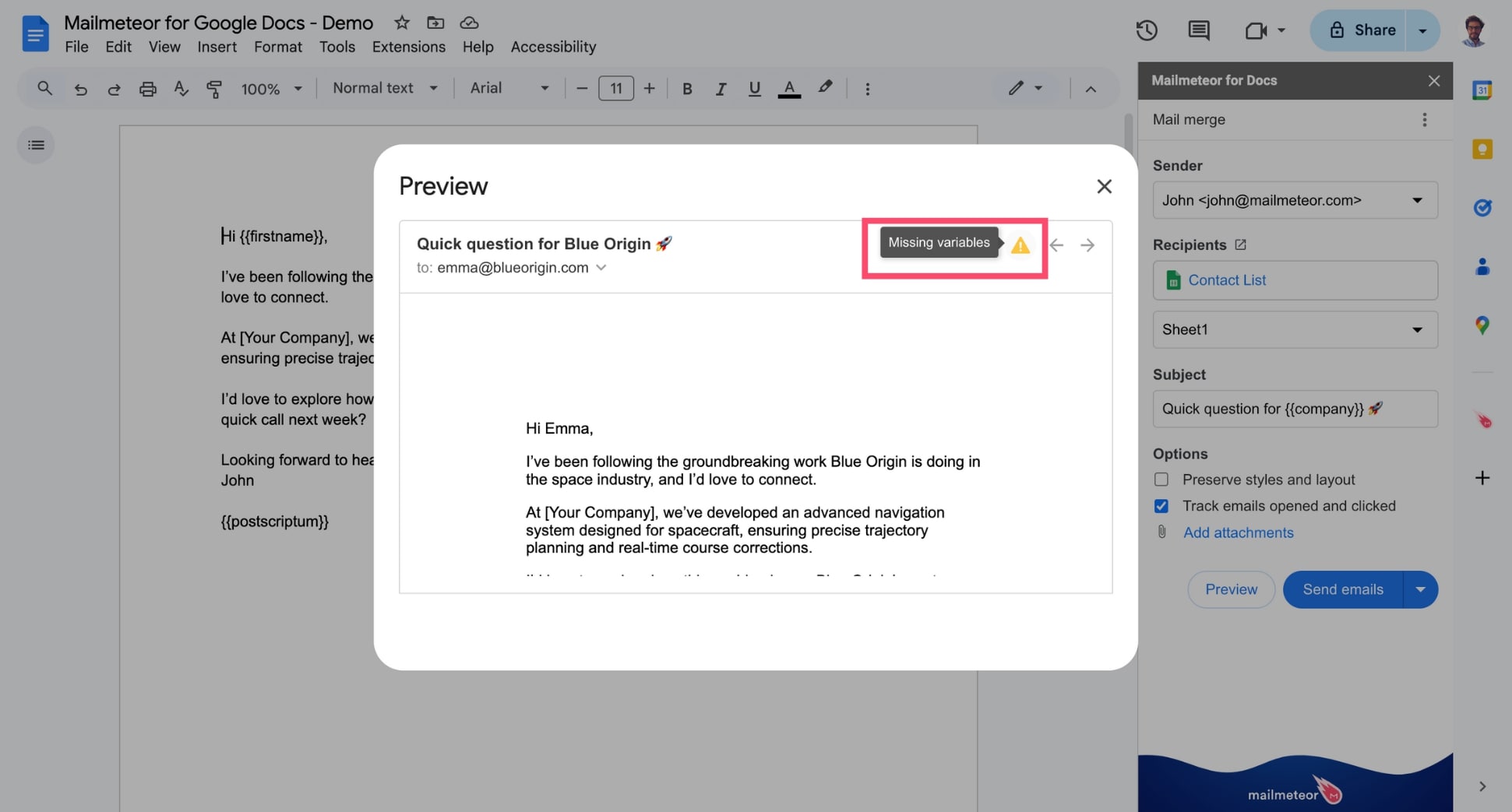Redo the last action
Viewport: 1512px width, 812px height.
(114, 89)
